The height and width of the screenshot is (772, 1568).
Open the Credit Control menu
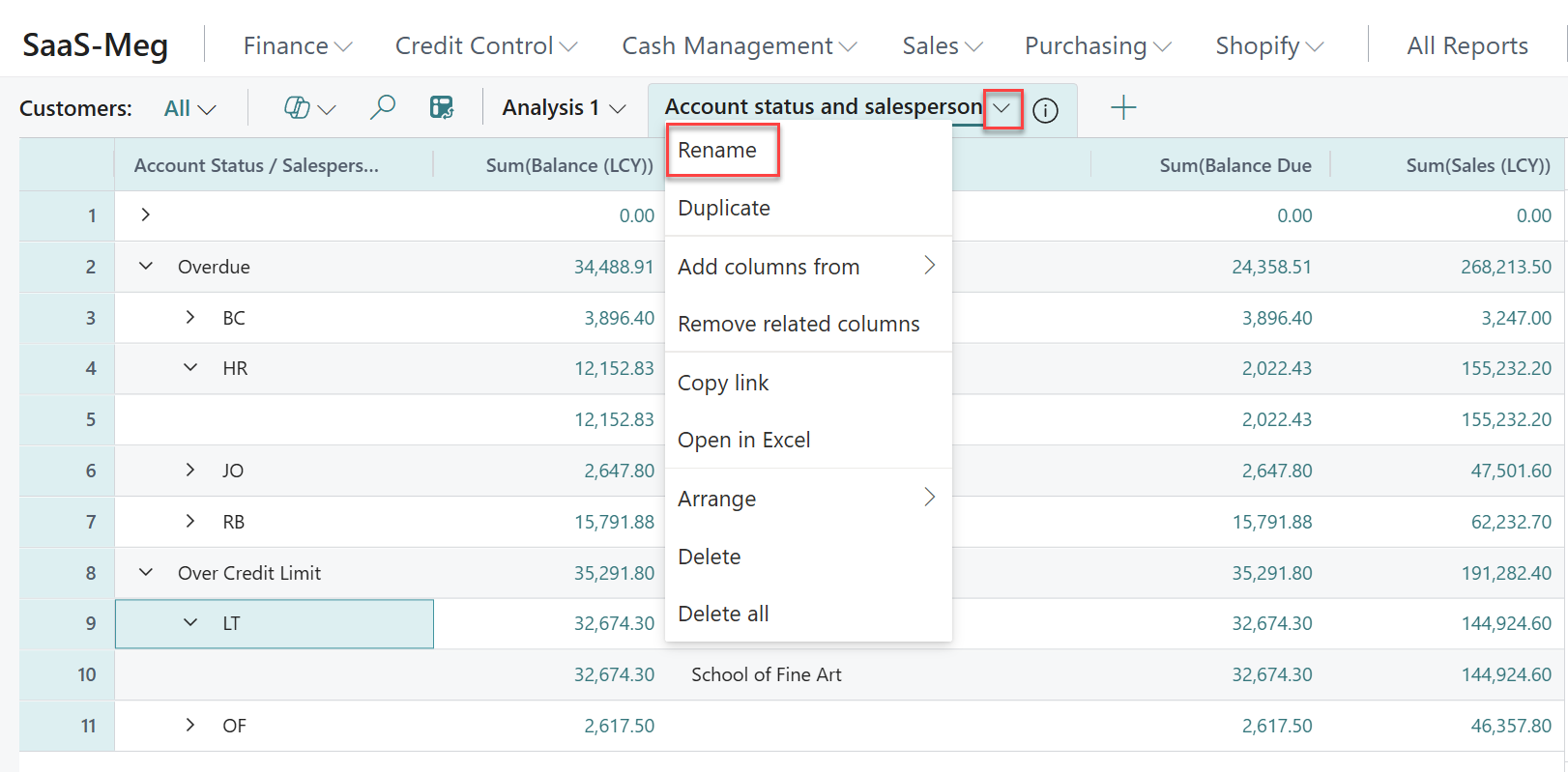(485, 45)
